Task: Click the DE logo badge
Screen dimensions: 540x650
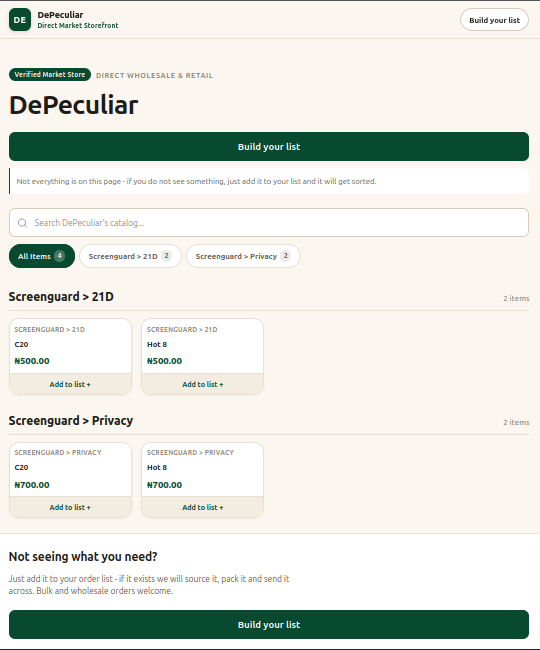Action: pyautogui.click(x=20, y=19)
